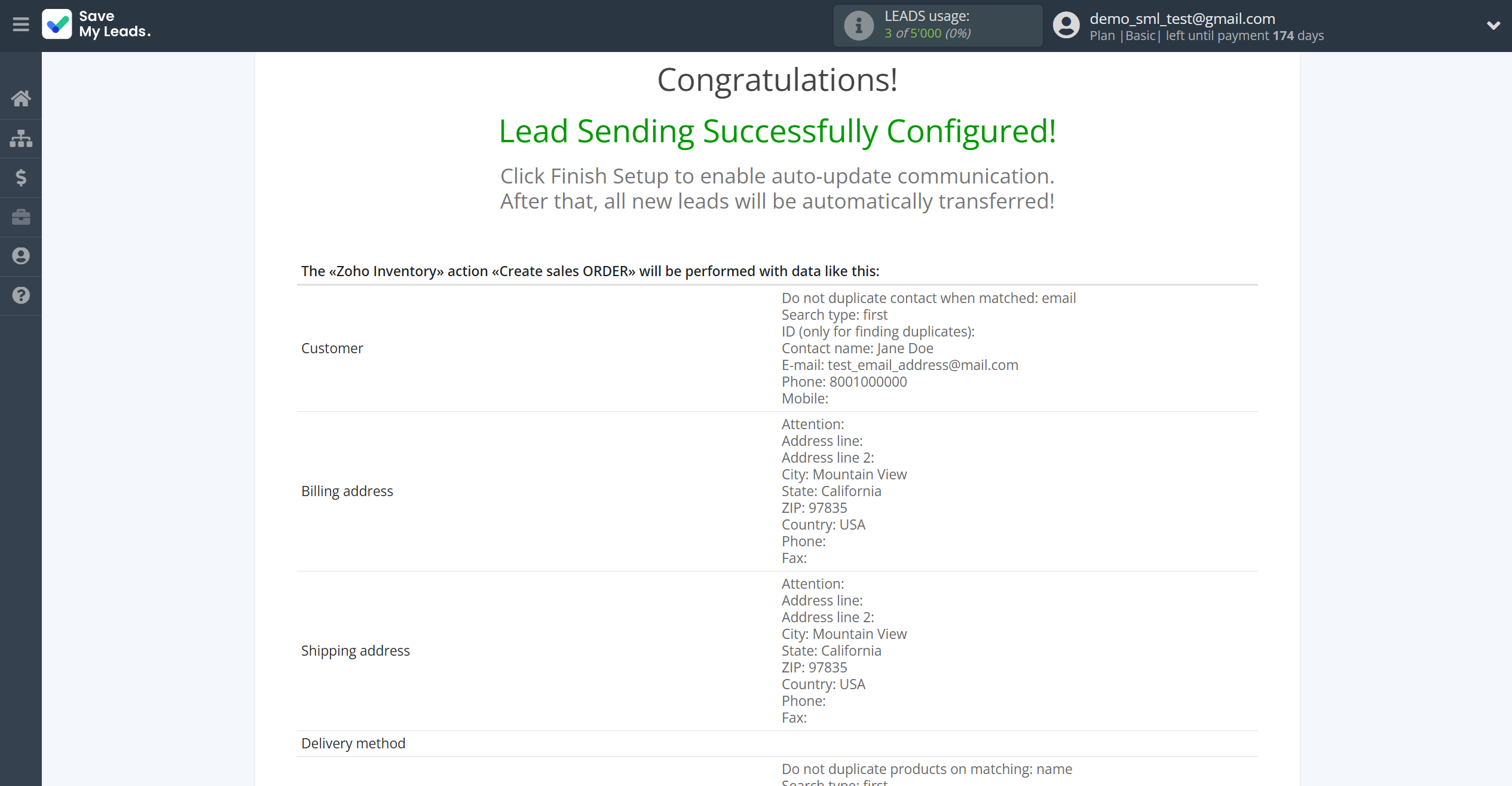The image size is (1512, 786).
Task: Click the user/profile icon in sidebar
Action: tap(21, 256)
